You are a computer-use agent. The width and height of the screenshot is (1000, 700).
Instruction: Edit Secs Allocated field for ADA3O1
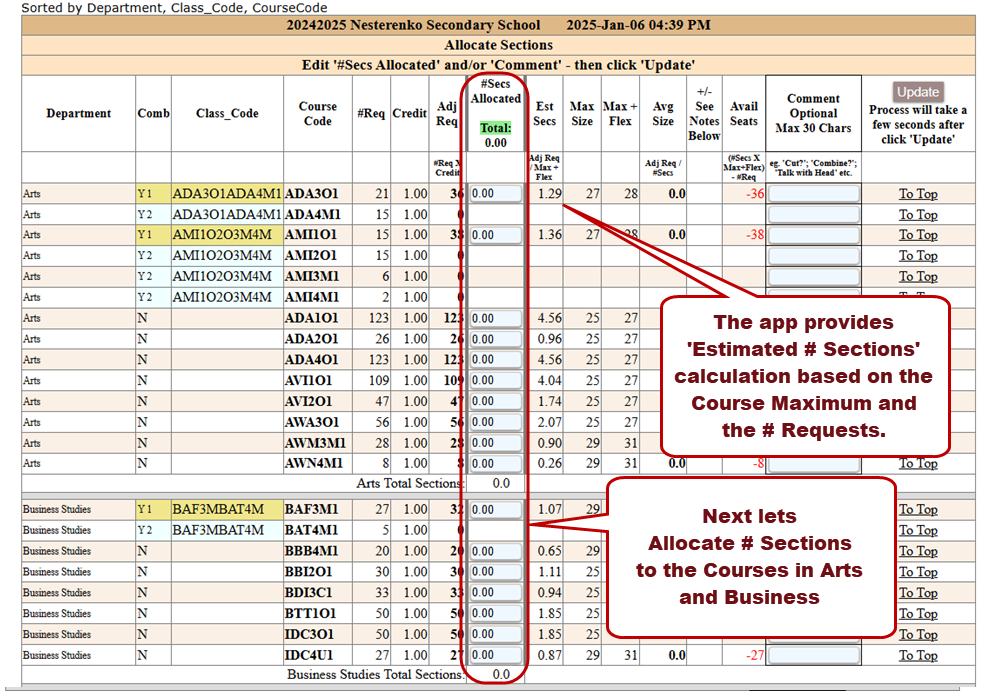point(495,194)
